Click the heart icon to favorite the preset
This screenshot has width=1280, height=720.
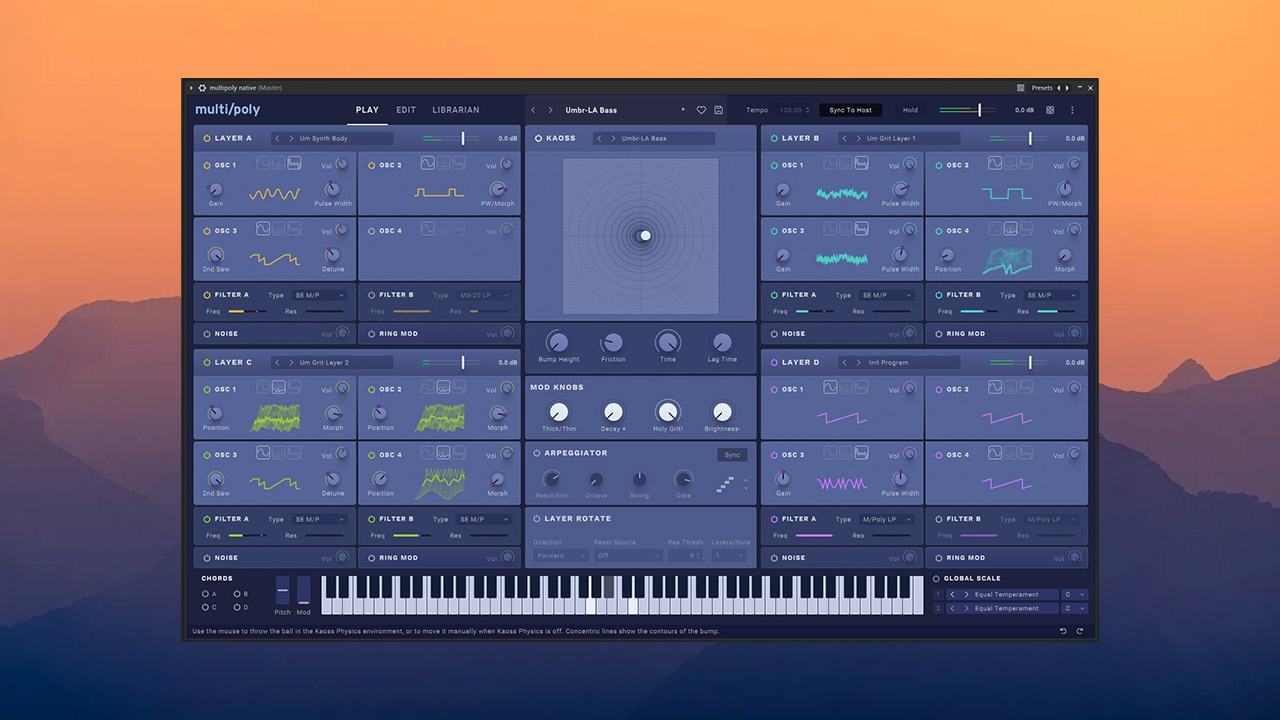pyautogui.click(x=701, y=110)
